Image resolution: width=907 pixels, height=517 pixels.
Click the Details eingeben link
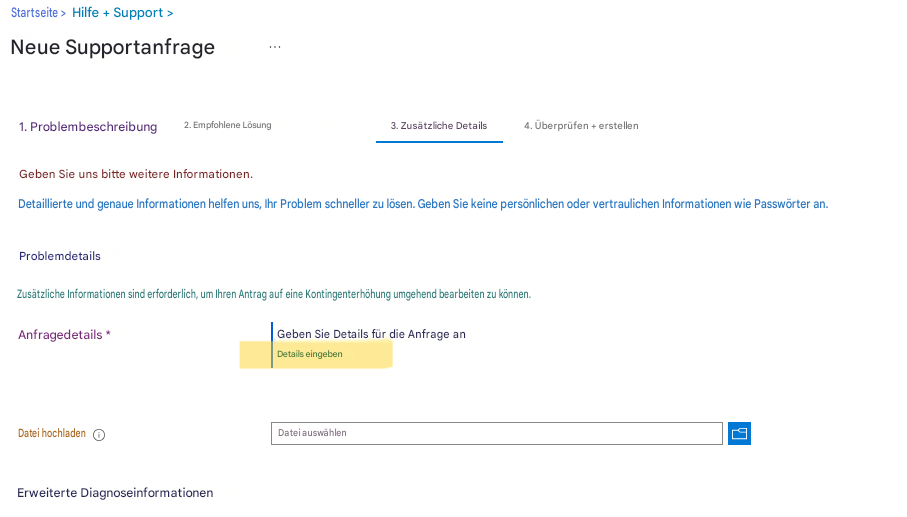click(x=309, y=354)
